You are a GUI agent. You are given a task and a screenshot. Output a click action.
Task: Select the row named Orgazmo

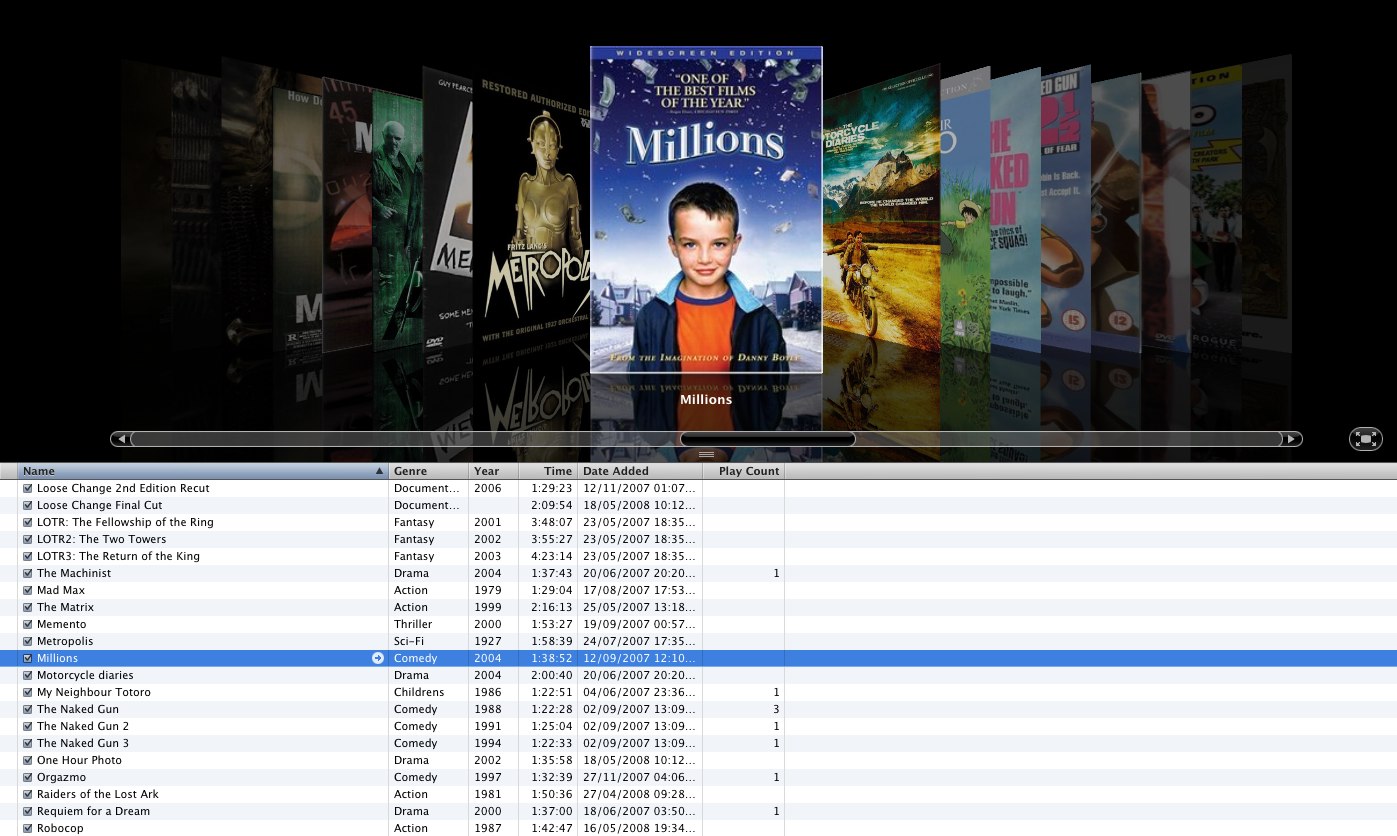[x=698, y=777]
